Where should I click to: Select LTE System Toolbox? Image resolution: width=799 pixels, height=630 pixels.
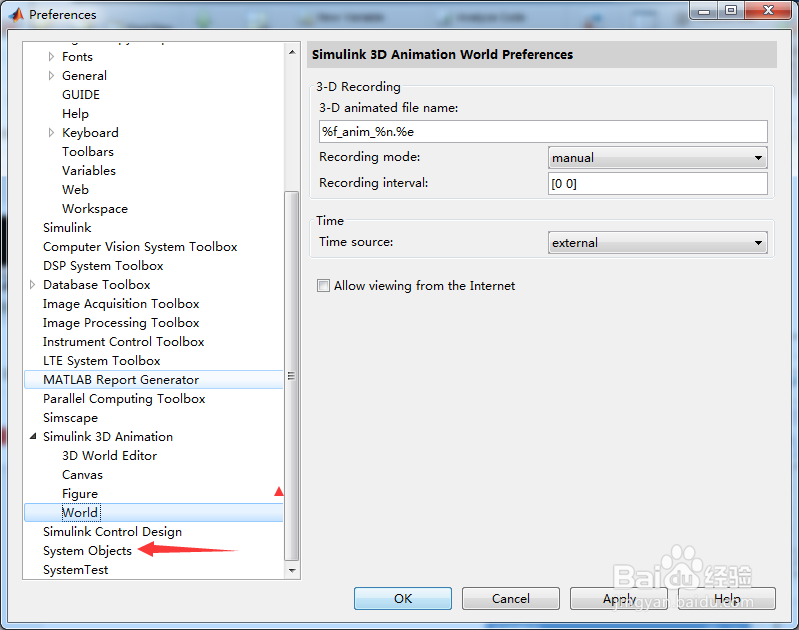point(101,360)
